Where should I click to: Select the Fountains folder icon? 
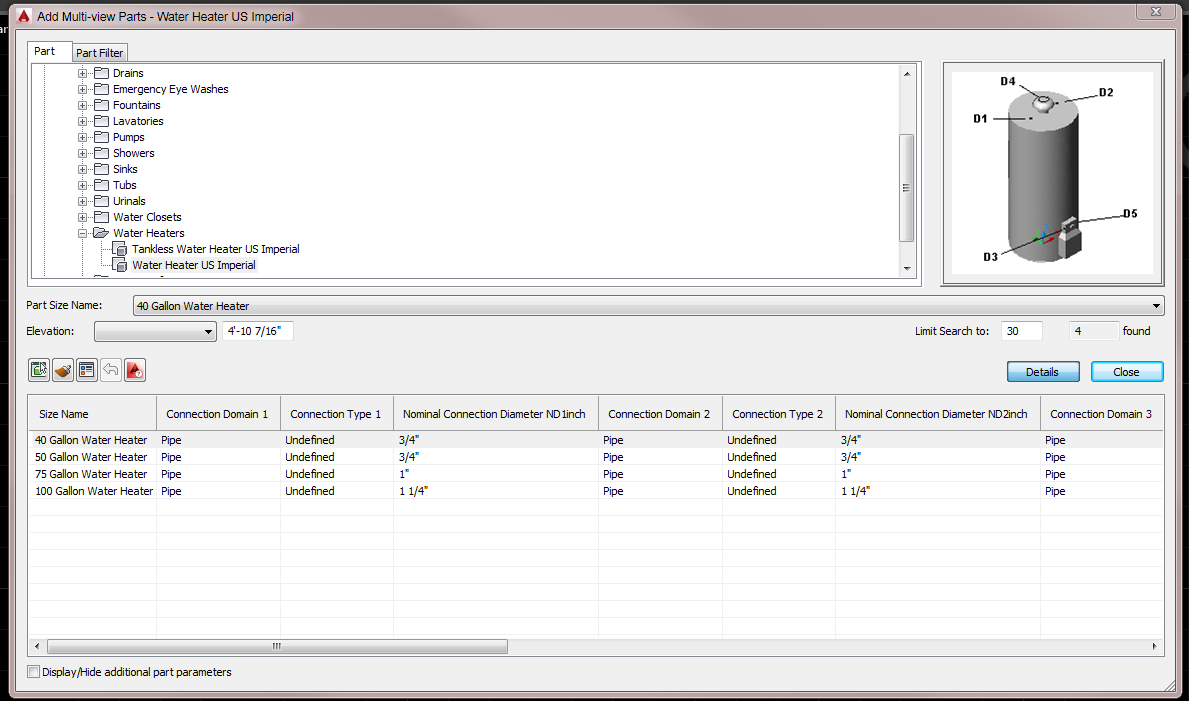pyautogui.click(x=101, y=105)
